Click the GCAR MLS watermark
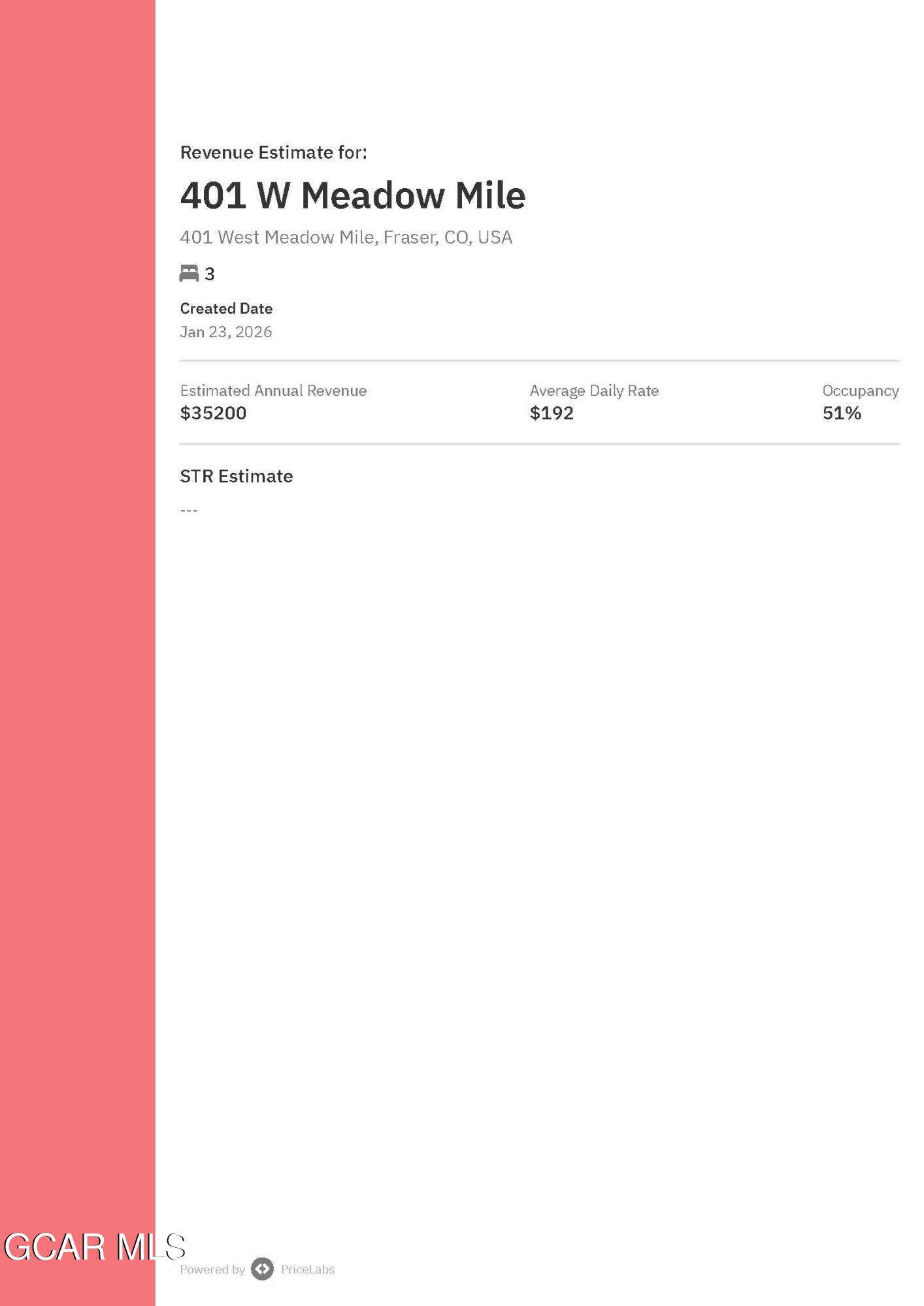This screenshot has height=1306, width=924. (94, 1247)
